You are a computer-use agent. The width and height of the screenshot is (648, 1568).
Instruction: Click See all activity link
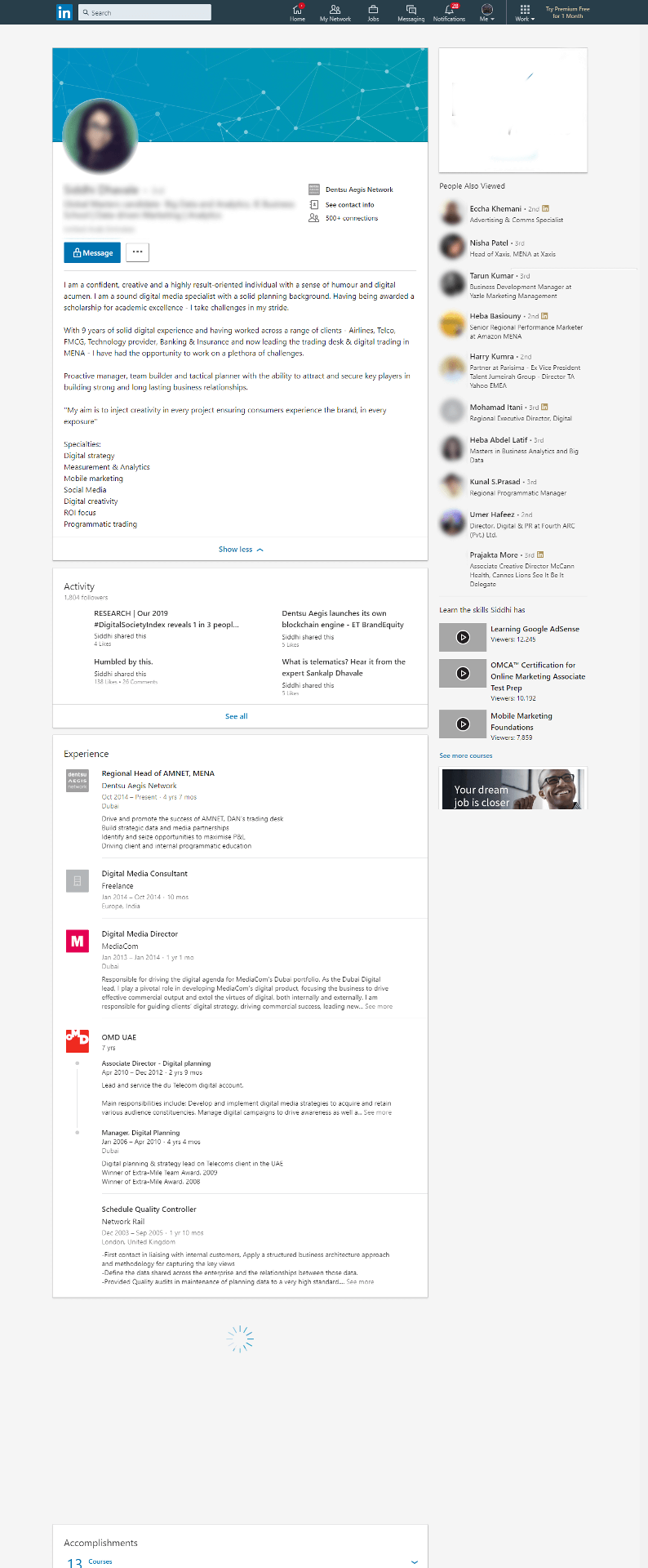pyautogui.click(x=237, y=716)
